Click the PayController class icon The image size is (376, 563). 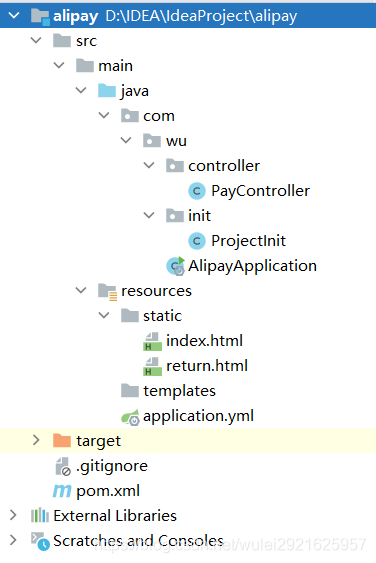[197, 191]
